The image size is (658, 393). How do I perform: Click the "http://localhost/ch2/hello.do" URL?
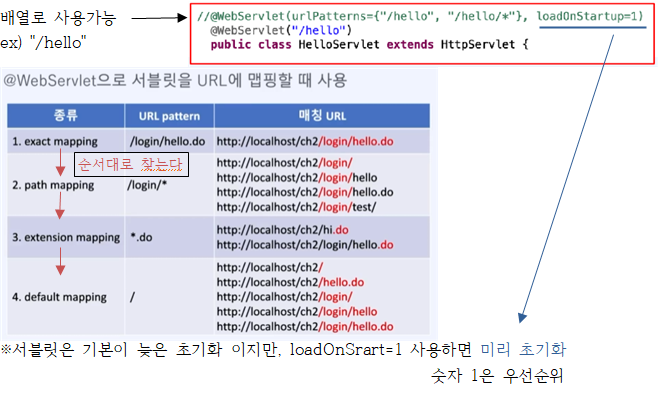coord(290,282)
